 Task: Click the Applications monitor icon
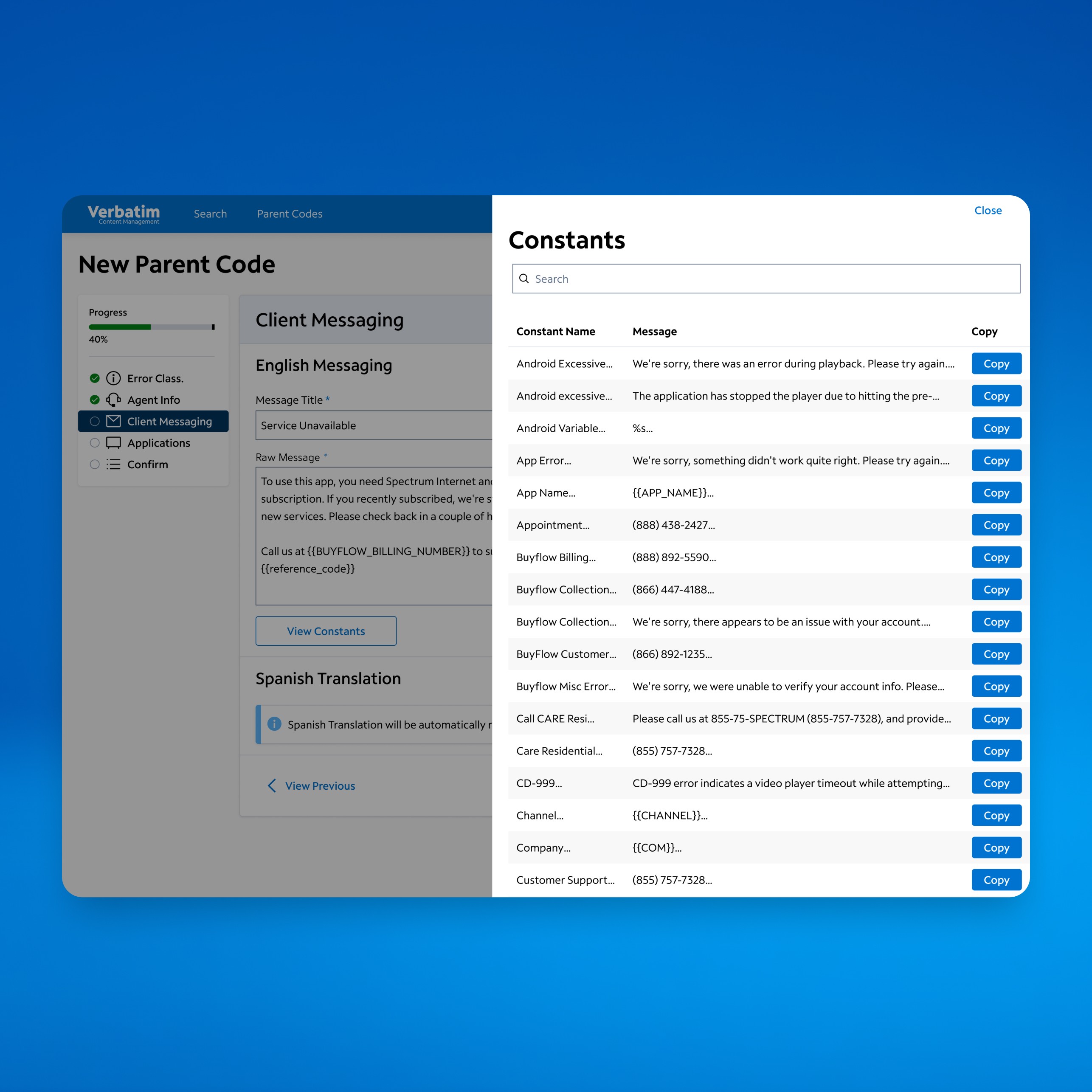114,442
